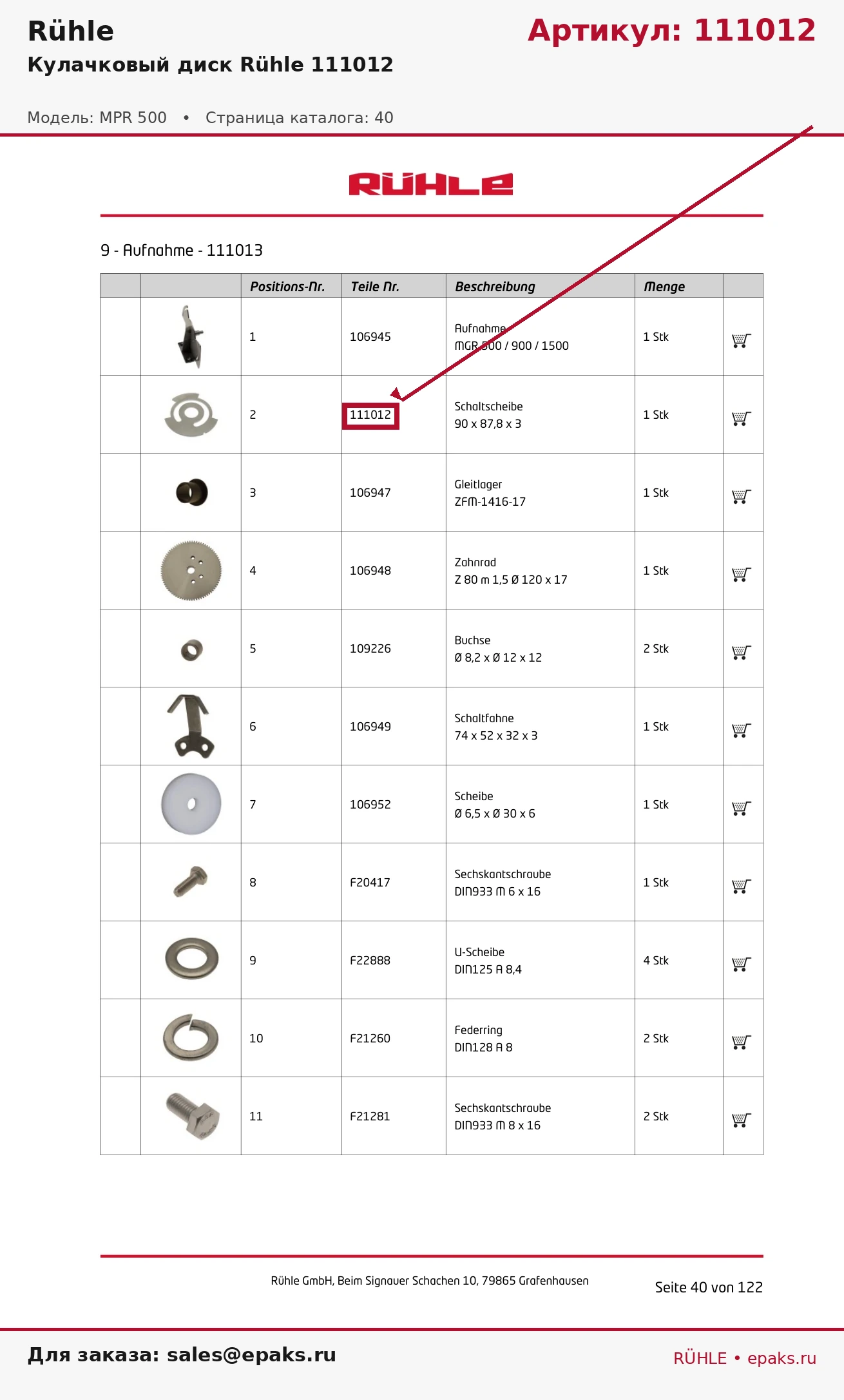Image resolution: width=844 pixels, height=1400 pixels.
Task: Click cart icon for Aufnahme 106945
Action: click(x=742, y=340)
